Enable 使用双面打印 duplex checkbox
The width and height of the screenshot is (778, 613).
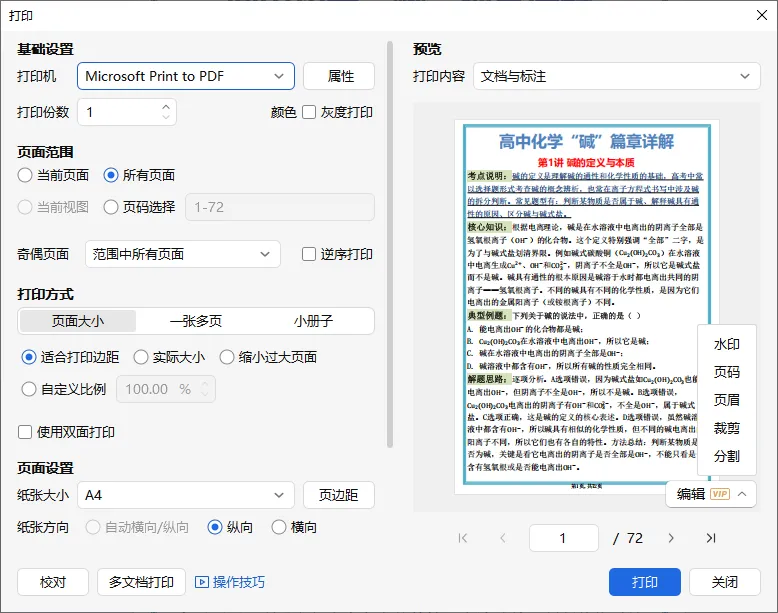click(25, 432)
